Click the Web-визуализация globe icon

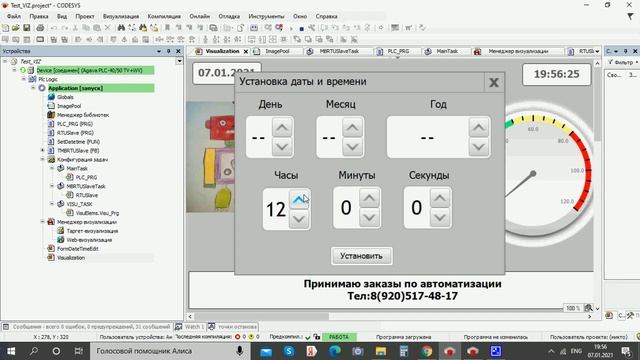click(x=60, y=240)
